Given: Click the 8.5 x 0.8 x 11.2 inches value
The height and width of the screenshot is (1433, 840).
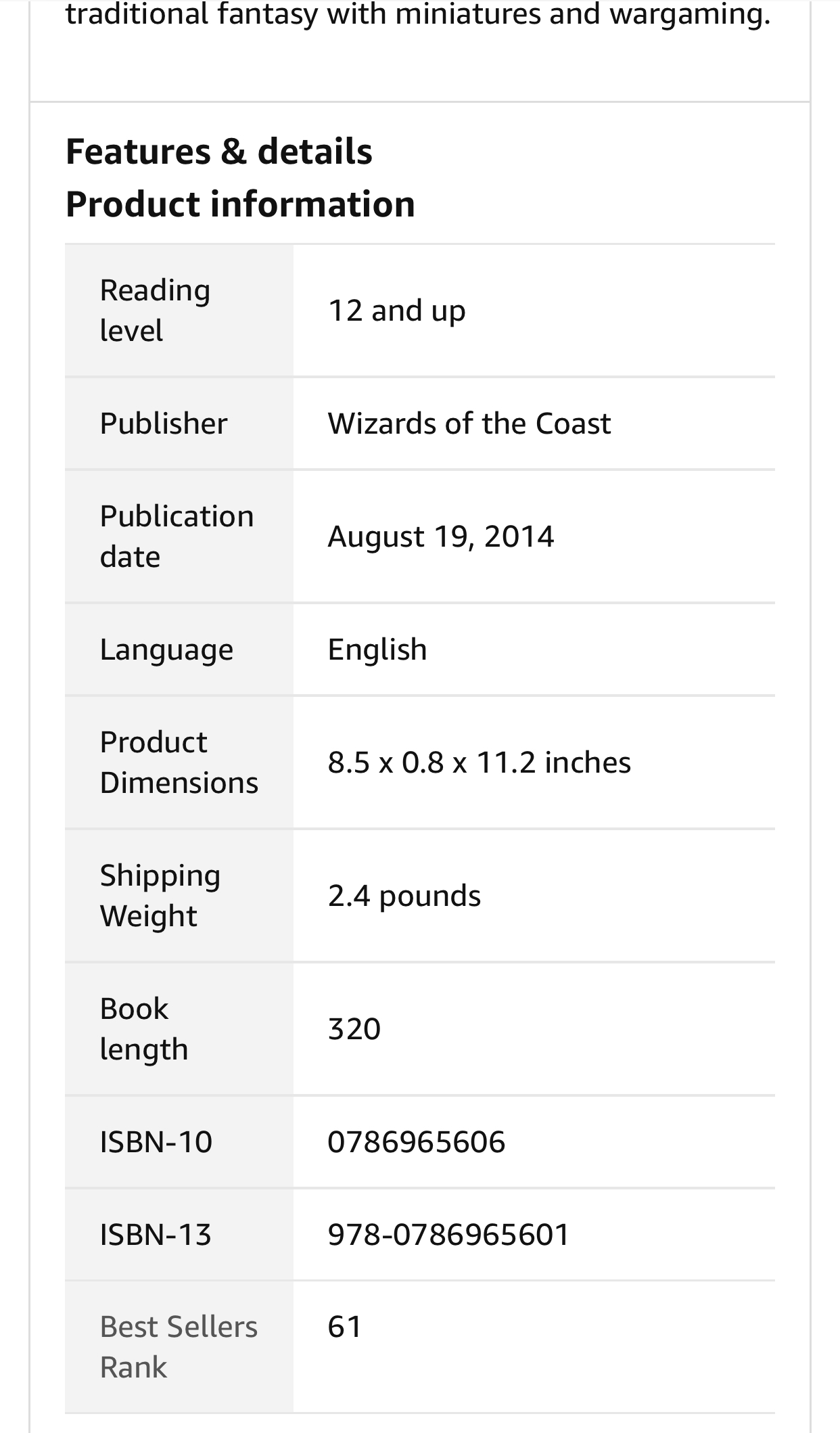Looking at the screenshot, I should 480,763.
